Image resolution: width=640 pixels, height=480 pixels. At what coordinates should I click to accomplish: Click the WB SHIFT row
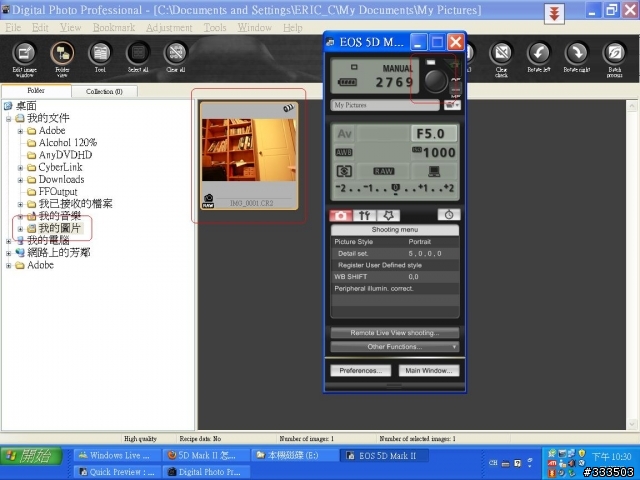(395, 277)
